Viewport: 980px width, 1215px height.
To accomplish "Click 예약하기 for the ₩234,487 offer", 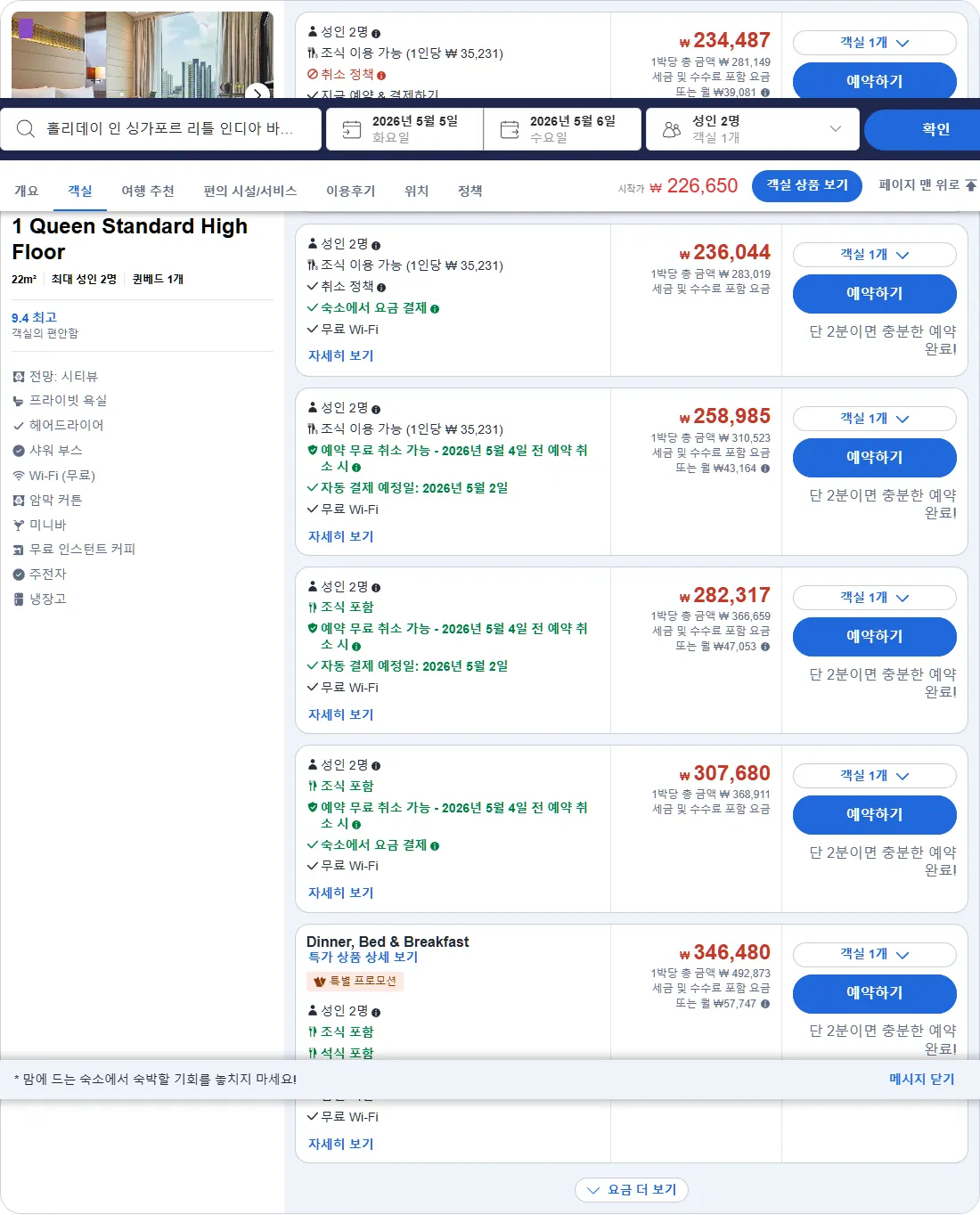I will pyautogui.click(x=875, y=80).
